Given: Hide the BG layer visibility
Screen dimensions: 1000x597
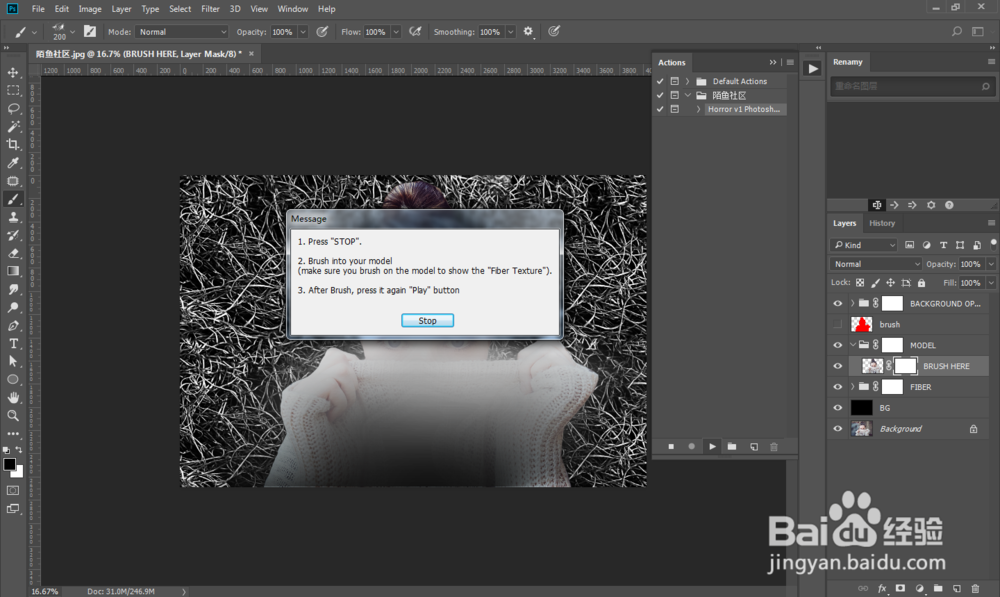Looking at the screenshot, I should [838, 408].
